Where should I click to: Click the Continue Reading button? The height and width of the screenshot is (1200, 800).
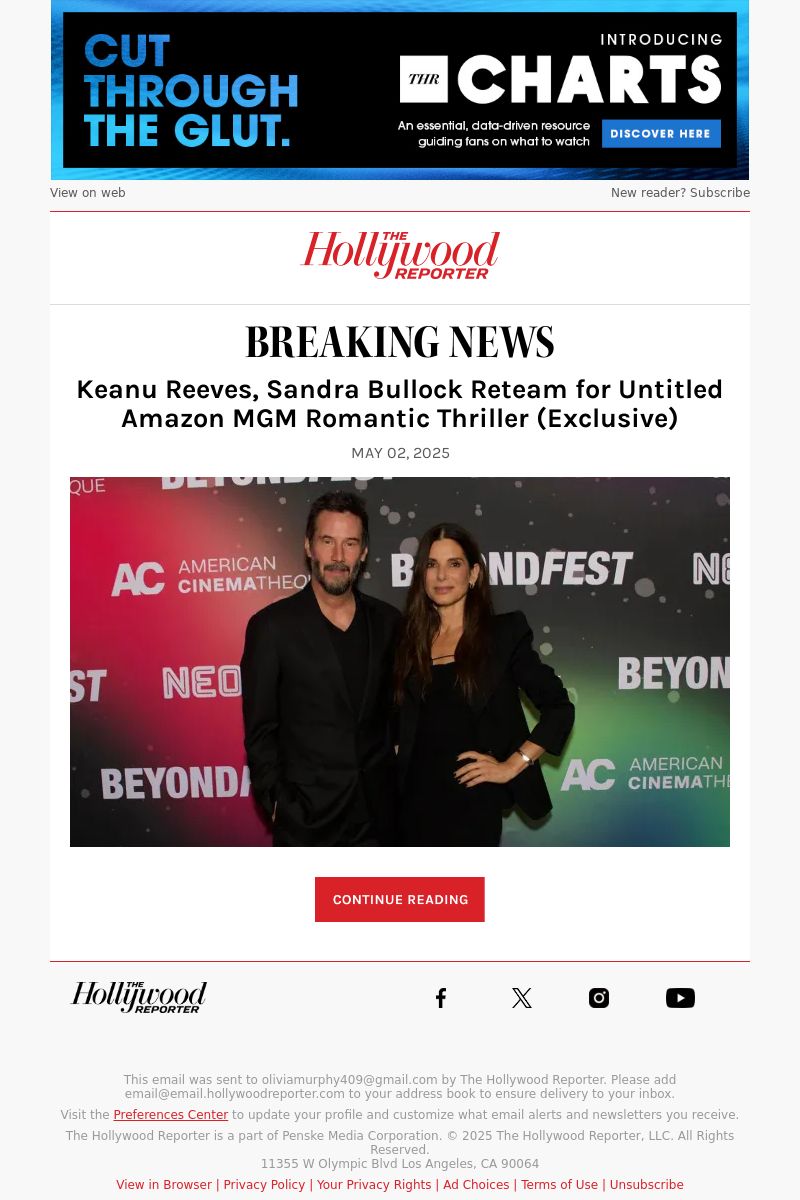[x=400, y=900]
